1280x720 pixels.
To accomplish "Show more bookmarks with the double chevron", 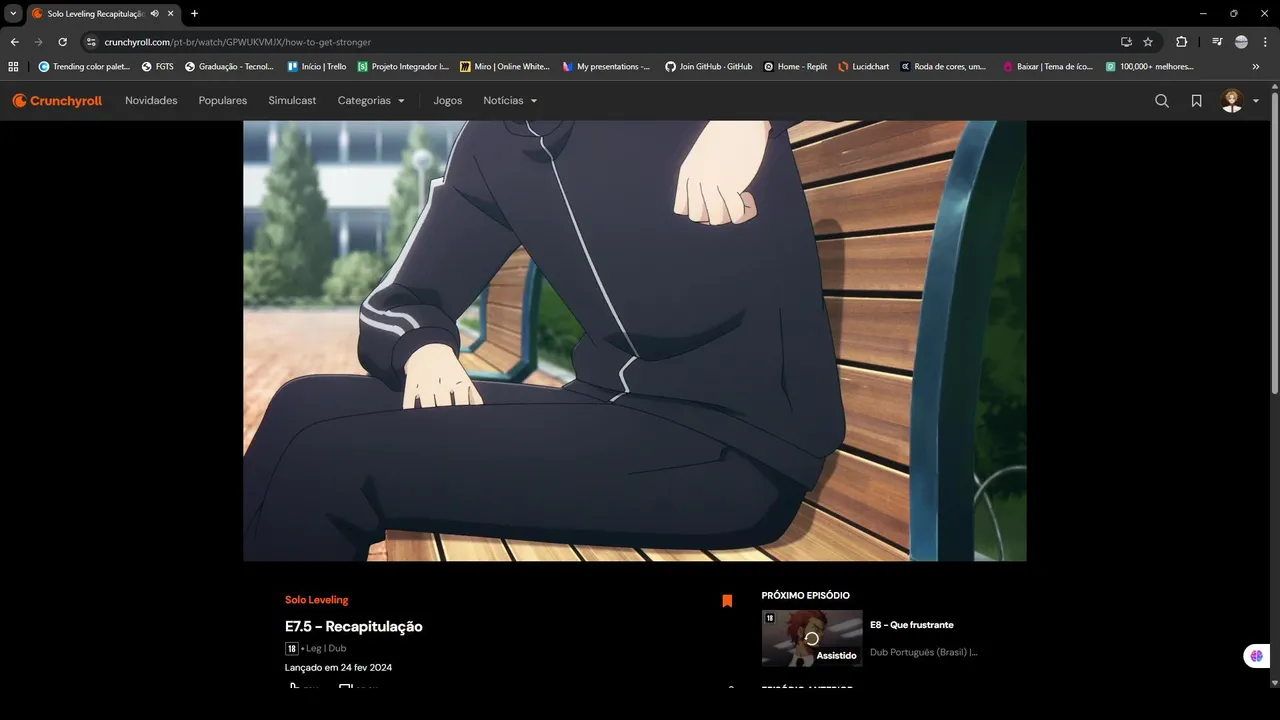I will click(x=1256, y=67).
